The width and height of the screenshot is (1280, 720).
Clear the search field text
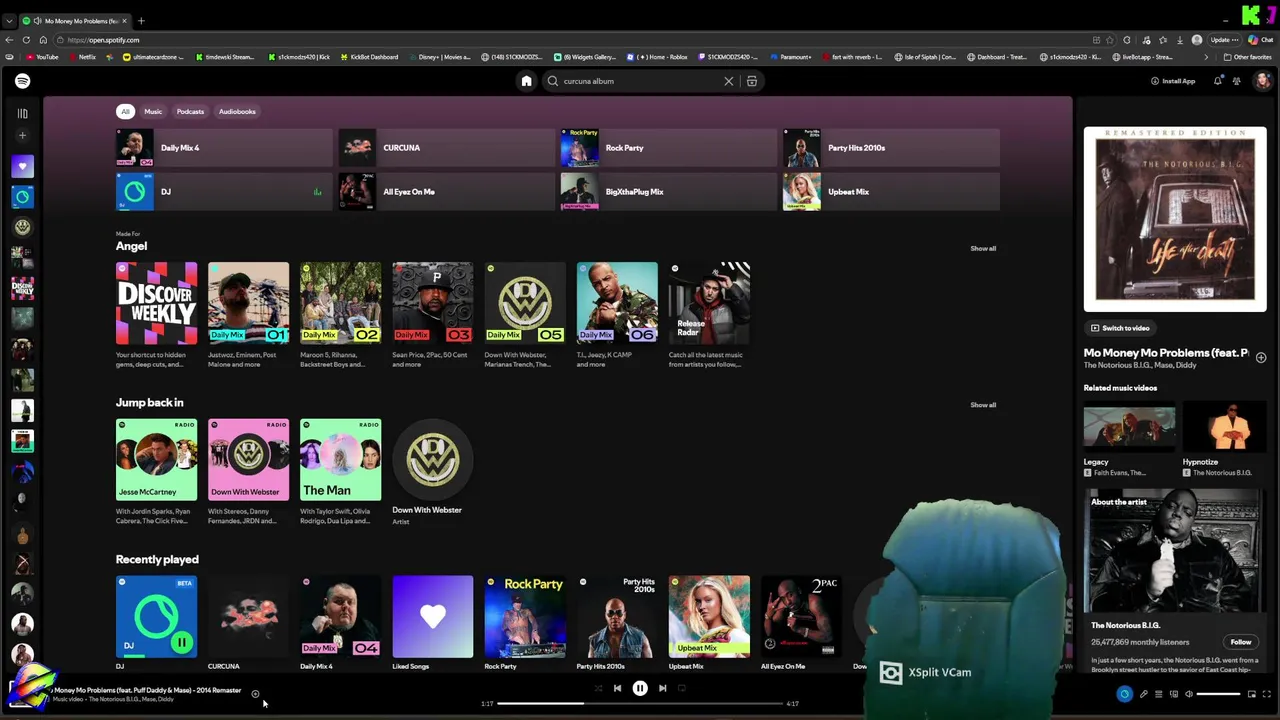728,81
